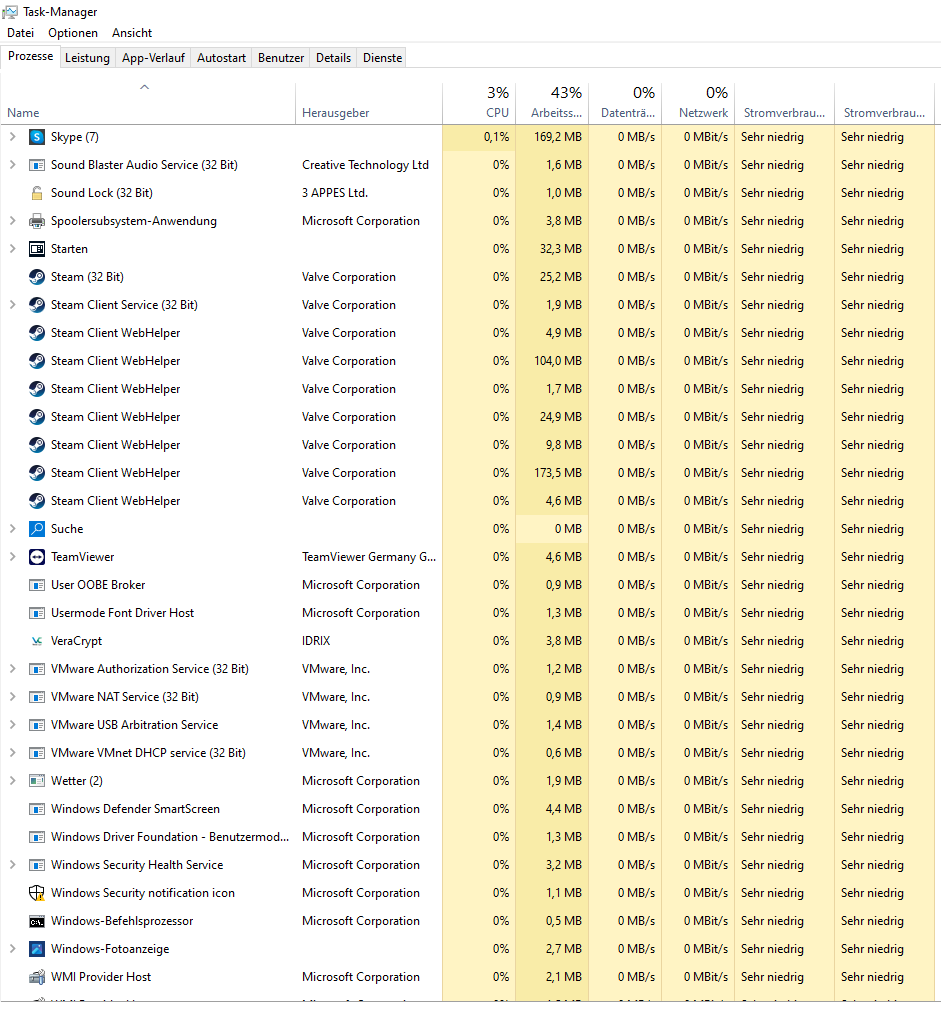The height and width of the screenshot is (1012, 941).
Task: Click the 169,2 MB memory value
Action: pyautogui.click(x=558, y=137)
